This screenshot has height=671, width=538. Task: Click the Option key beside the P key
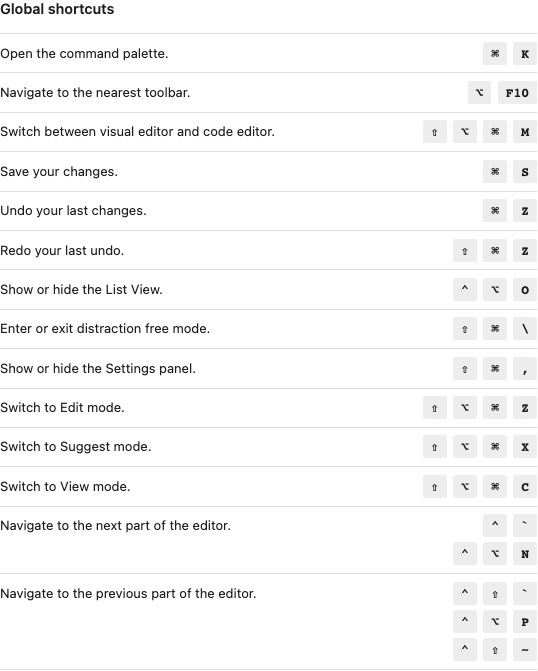click(495, 621)
